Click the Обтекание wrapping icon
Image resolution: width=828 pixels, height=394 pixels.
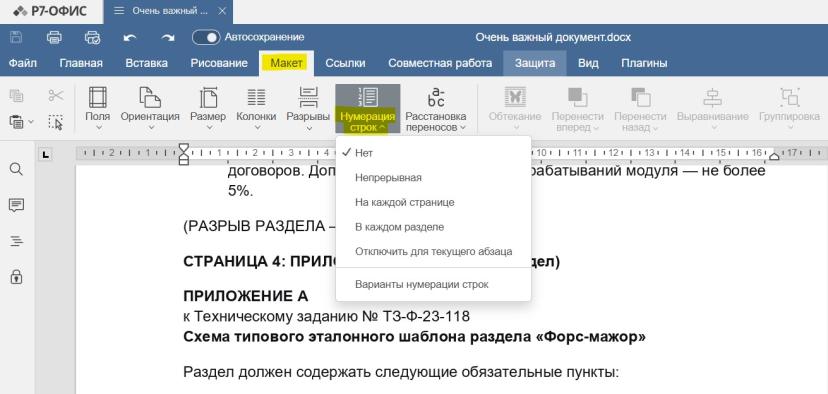pyautogui.click(x=515, y=97)
